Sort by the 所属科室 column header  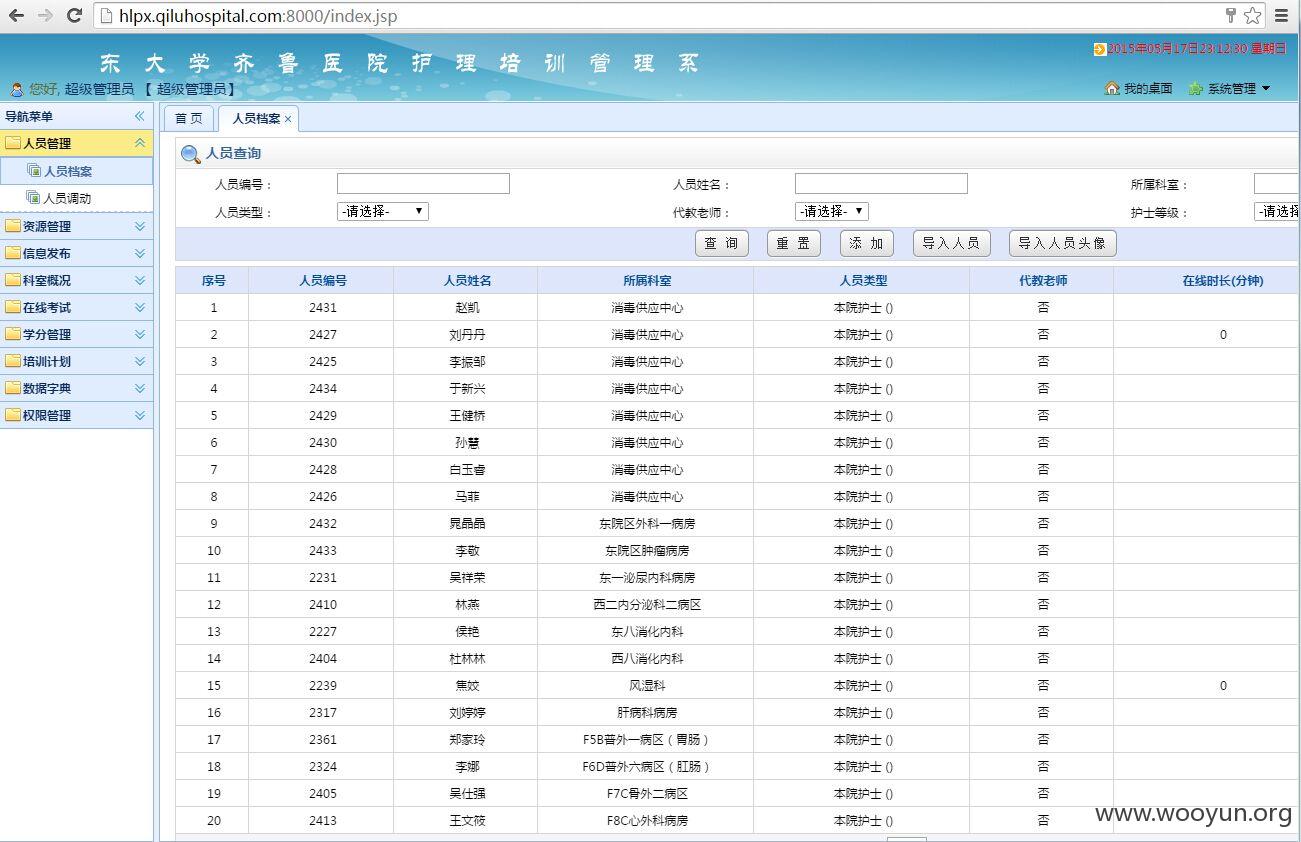tap(646, 280)
